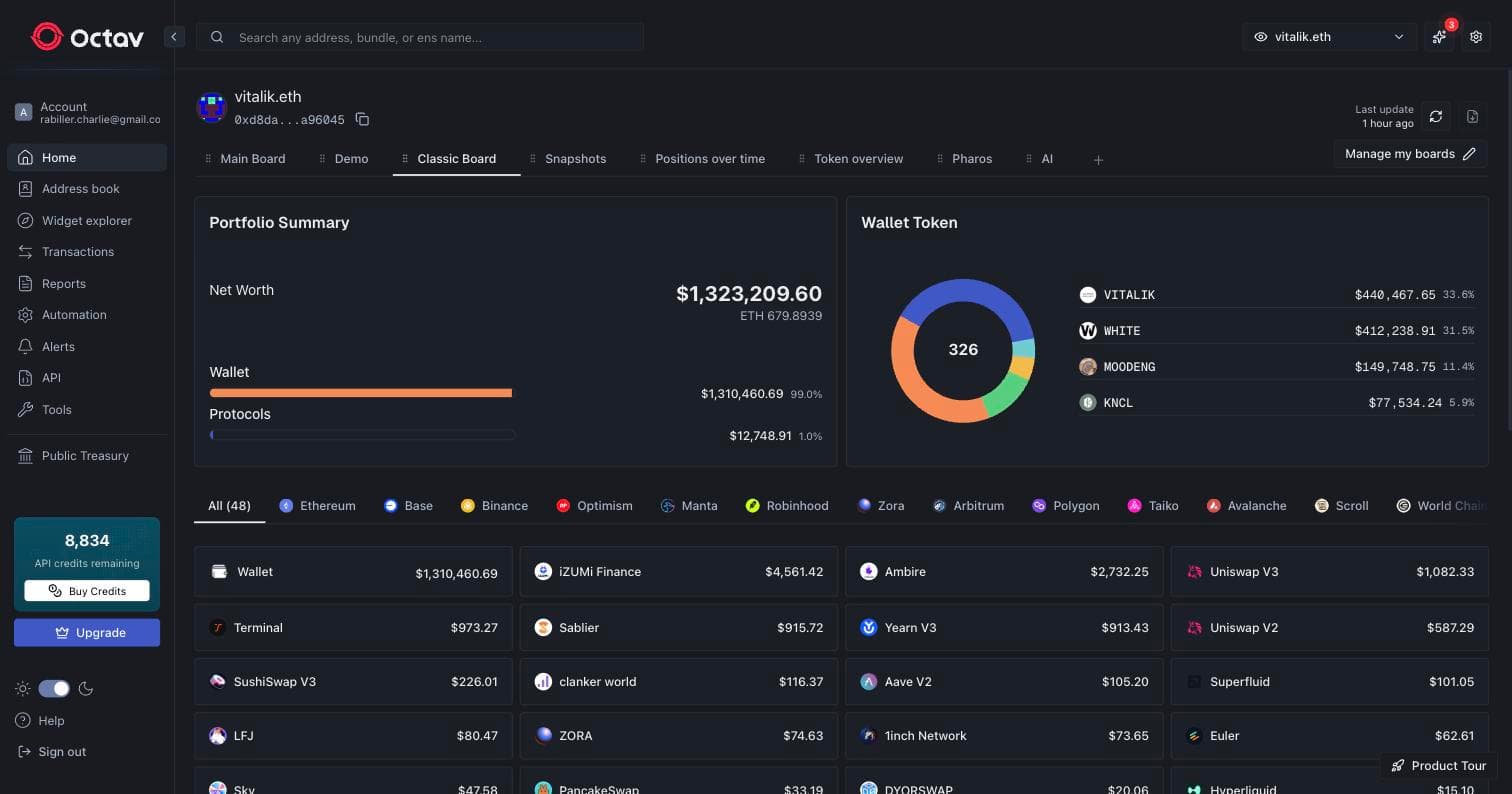
Task: Open Address book in the sidebar
Action: coord(87,189)
